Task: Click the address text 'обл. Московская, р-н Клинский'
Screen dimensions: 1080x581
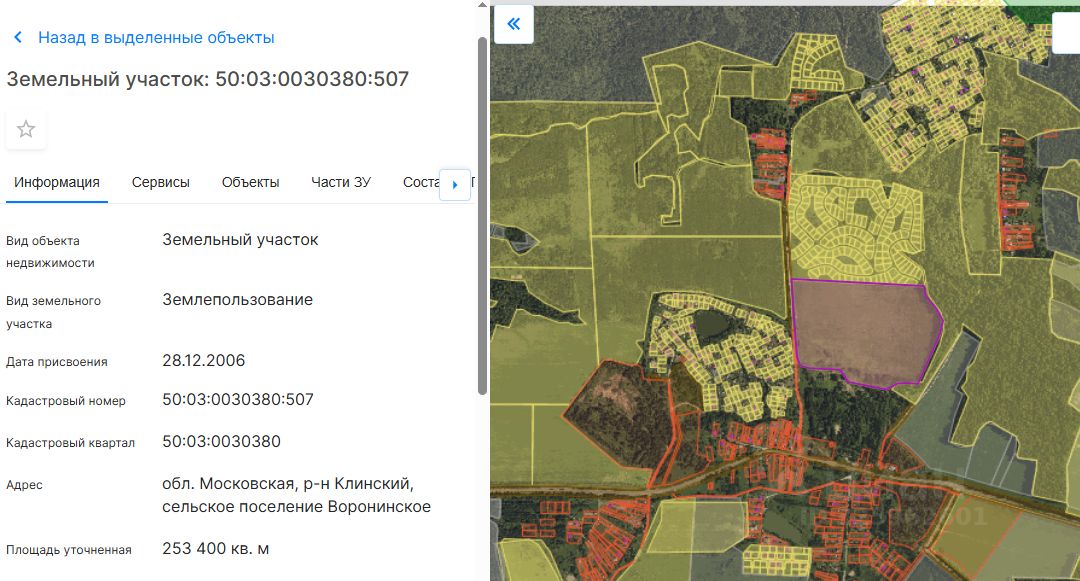Action: (x=288, y=484)
